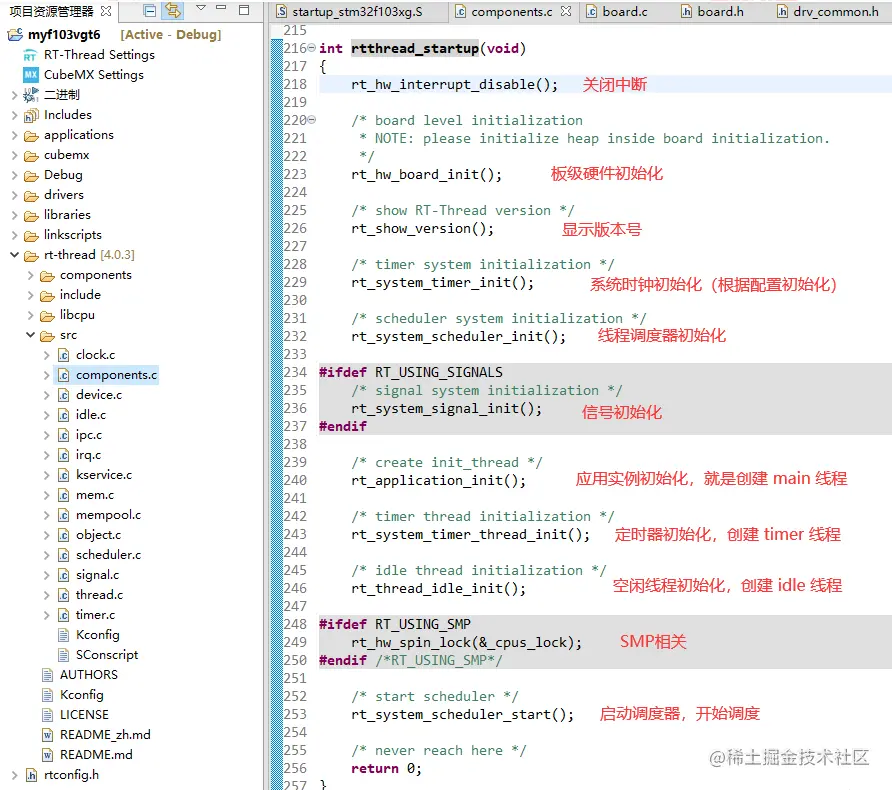Switch to drv_common.h tab
The image size is (892, 790).
[x=829, y=11]
